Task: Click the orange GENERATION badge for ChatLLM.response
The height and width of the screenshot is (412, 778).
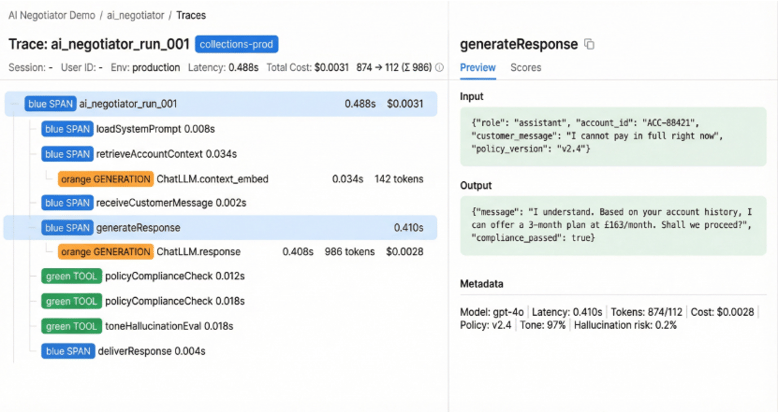Action: pos(105,251)
